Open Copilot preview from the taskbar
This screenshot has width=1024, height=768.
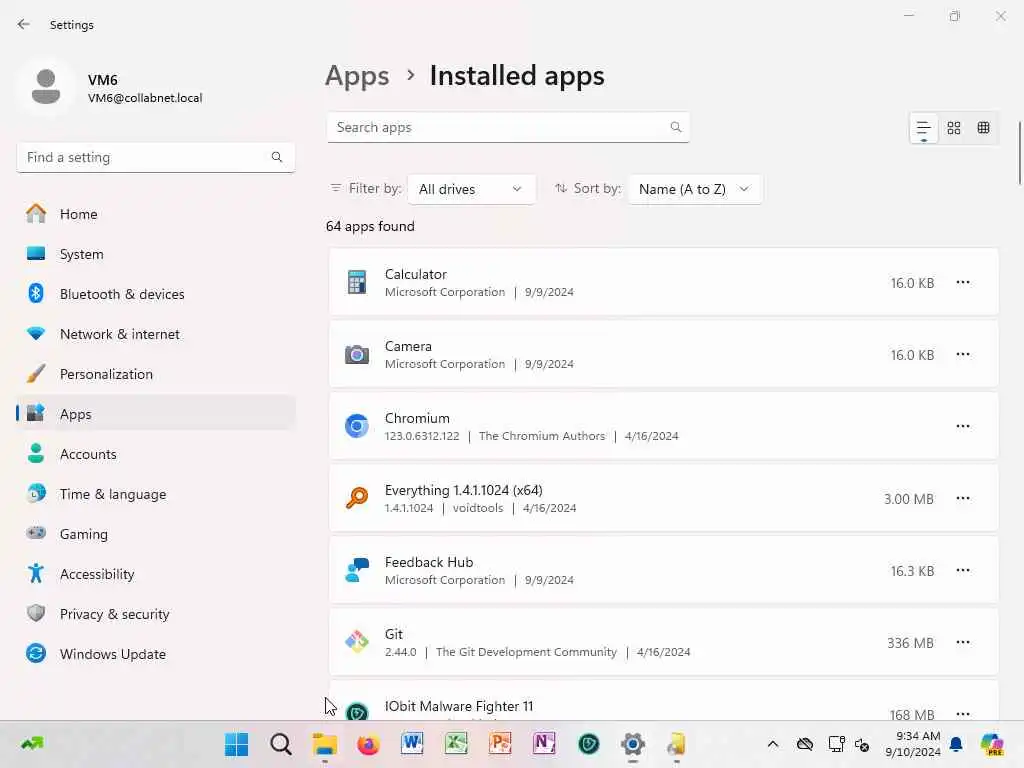pos(992,744)
